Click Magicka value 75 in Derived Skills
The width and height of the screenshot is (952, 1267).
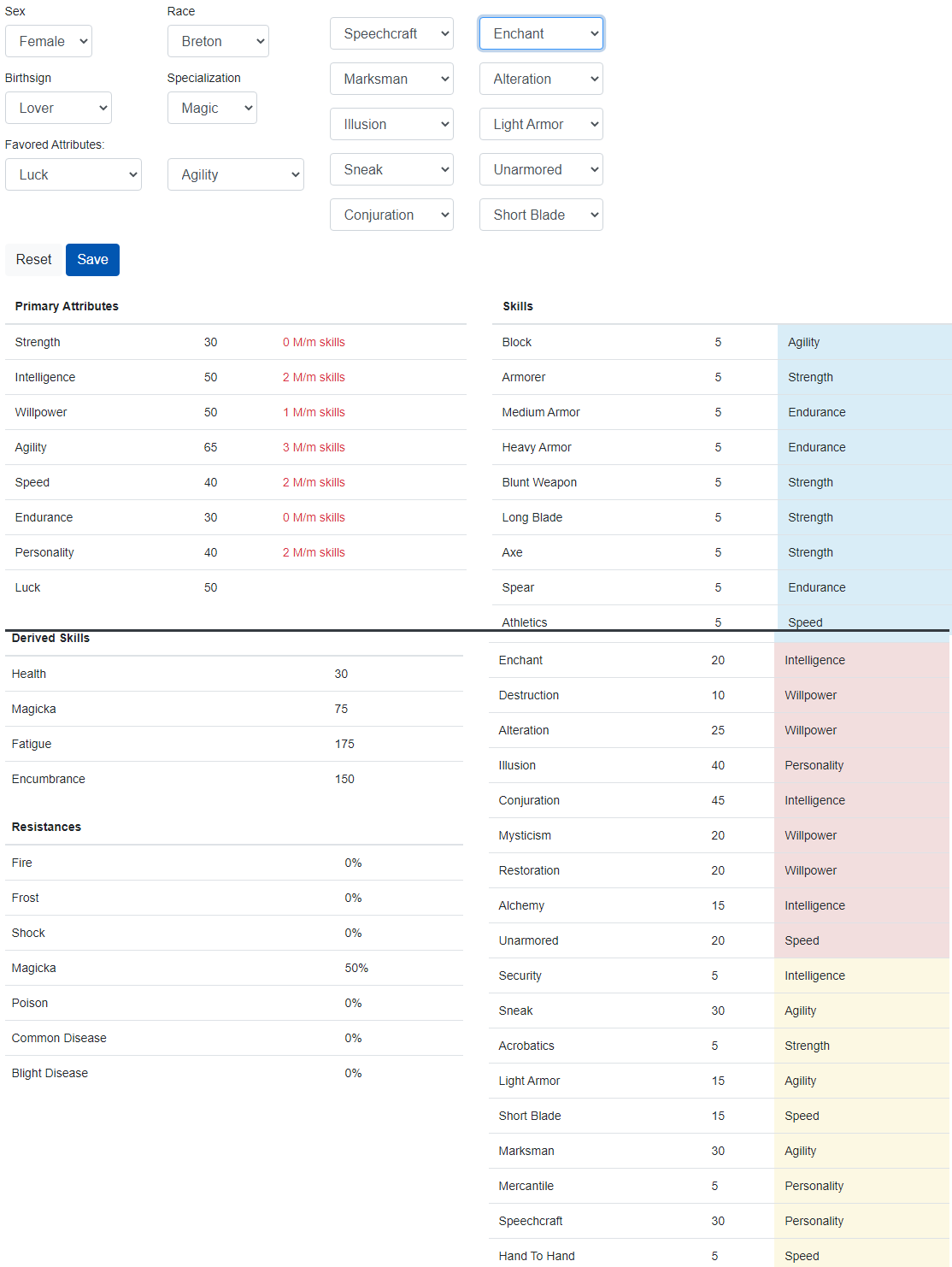(x=341, y=709)
